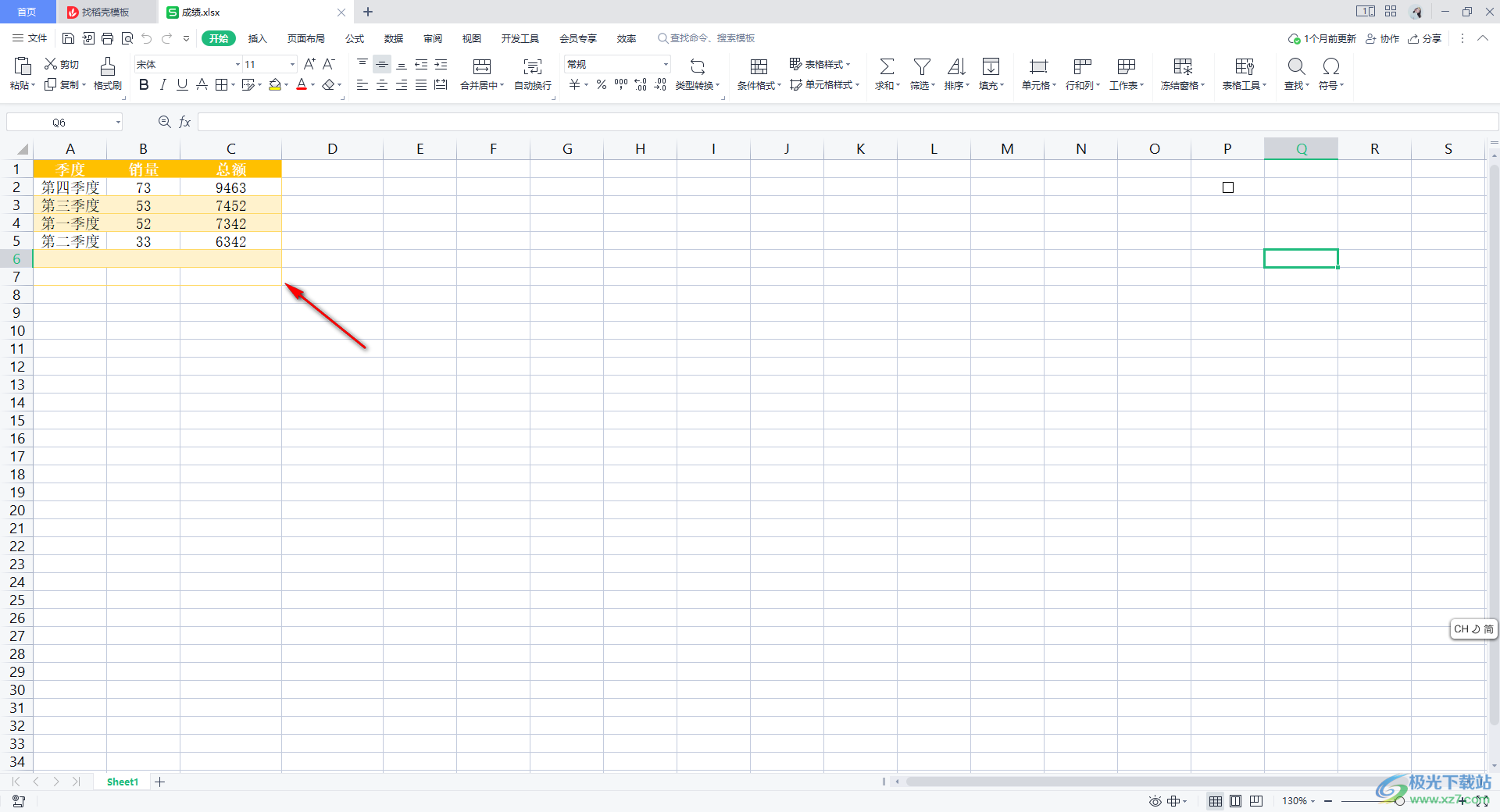This screenshot has height=812, width=1500.
Task: Switch to normal grid view in status bar
Action: 1216,801
